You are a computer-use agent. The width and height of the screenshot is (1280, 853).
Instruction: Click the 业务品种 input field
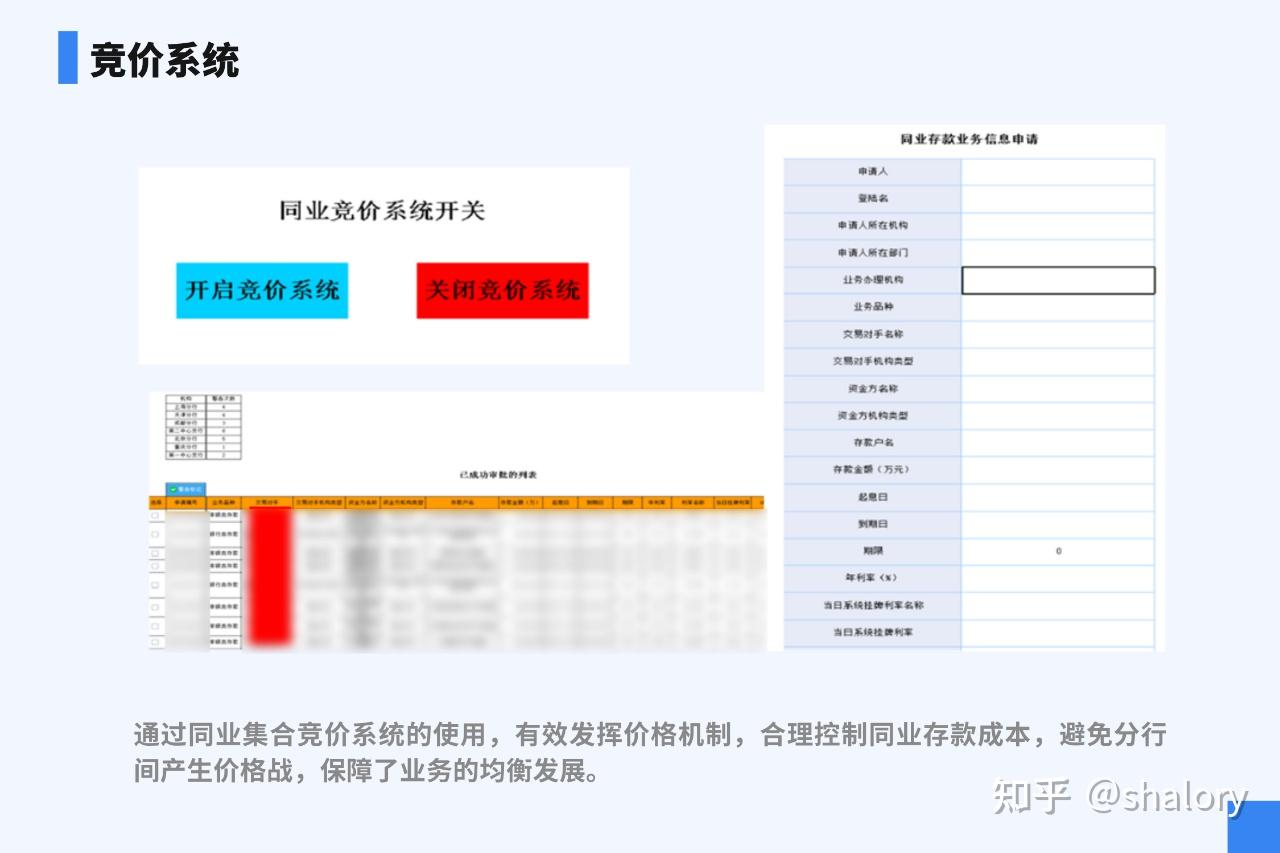pyautogui.click(x=1058, y=307)
